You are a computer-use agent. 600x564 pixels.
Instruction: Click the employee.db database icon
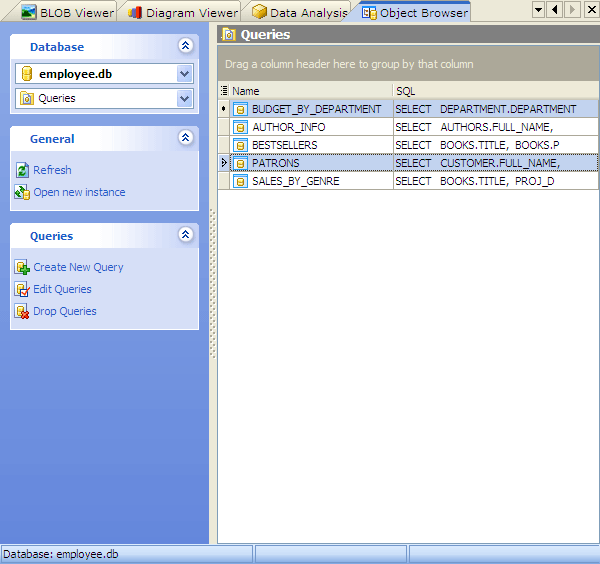click(27, 74)
